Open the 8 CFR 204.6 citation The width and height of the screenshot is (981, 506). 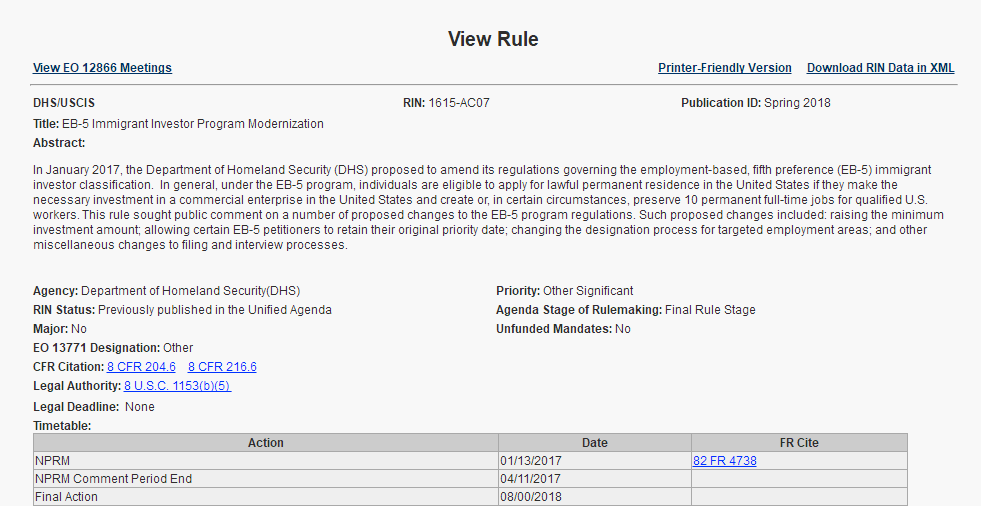[141, 367]
